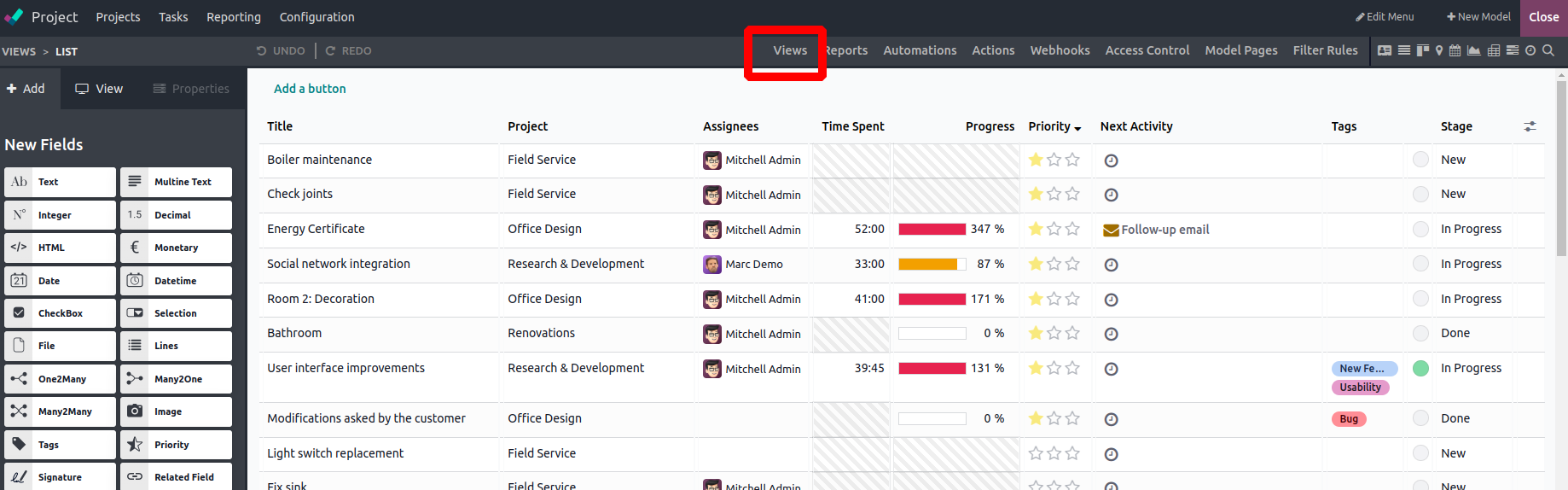Open the Reporting menu
1568x490 pixels.
(x=234, y=17)
